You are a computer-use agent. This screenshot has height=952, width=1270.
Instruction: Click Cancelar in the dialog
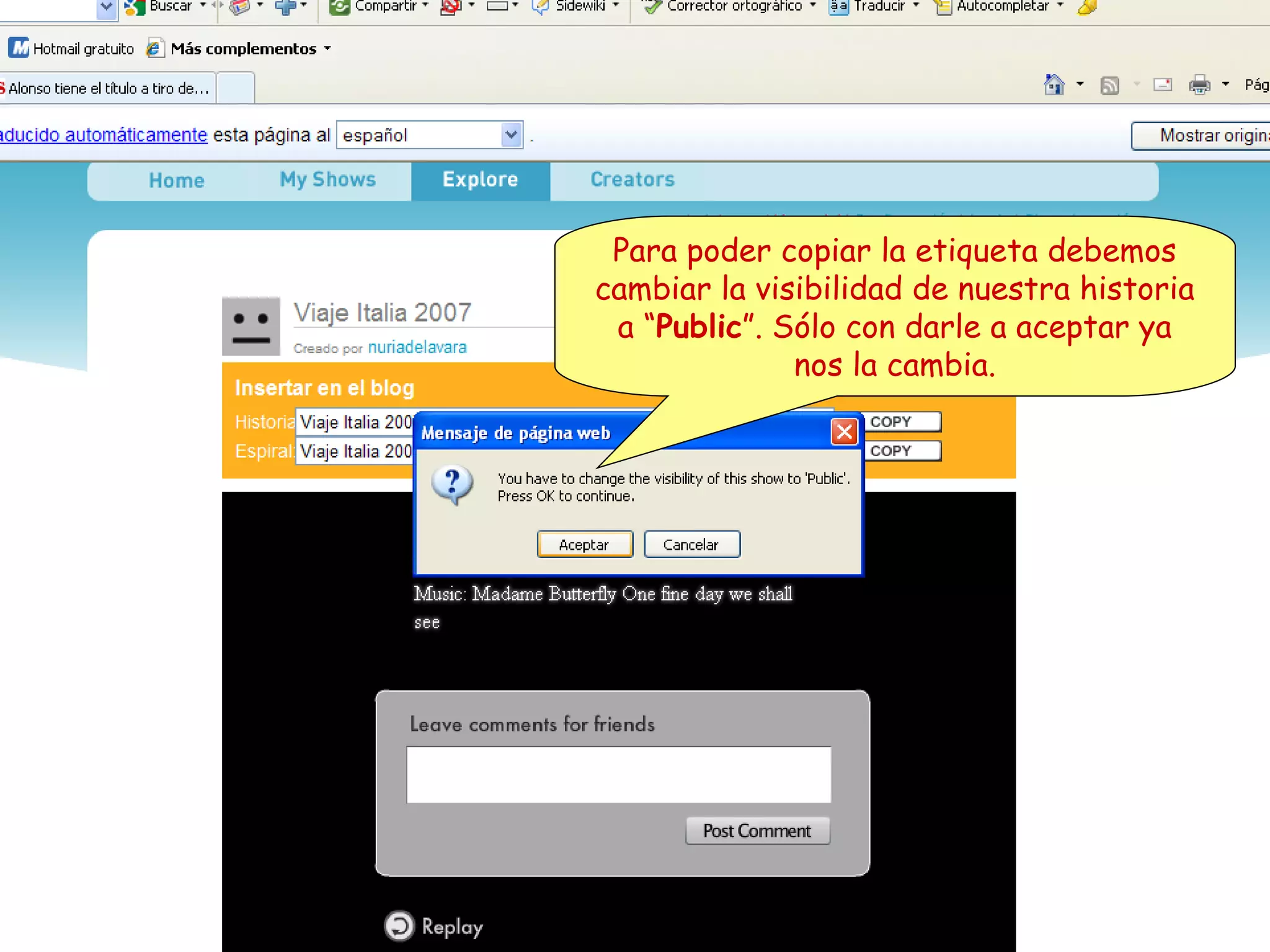pyautogui.click(x=691, y=544)
